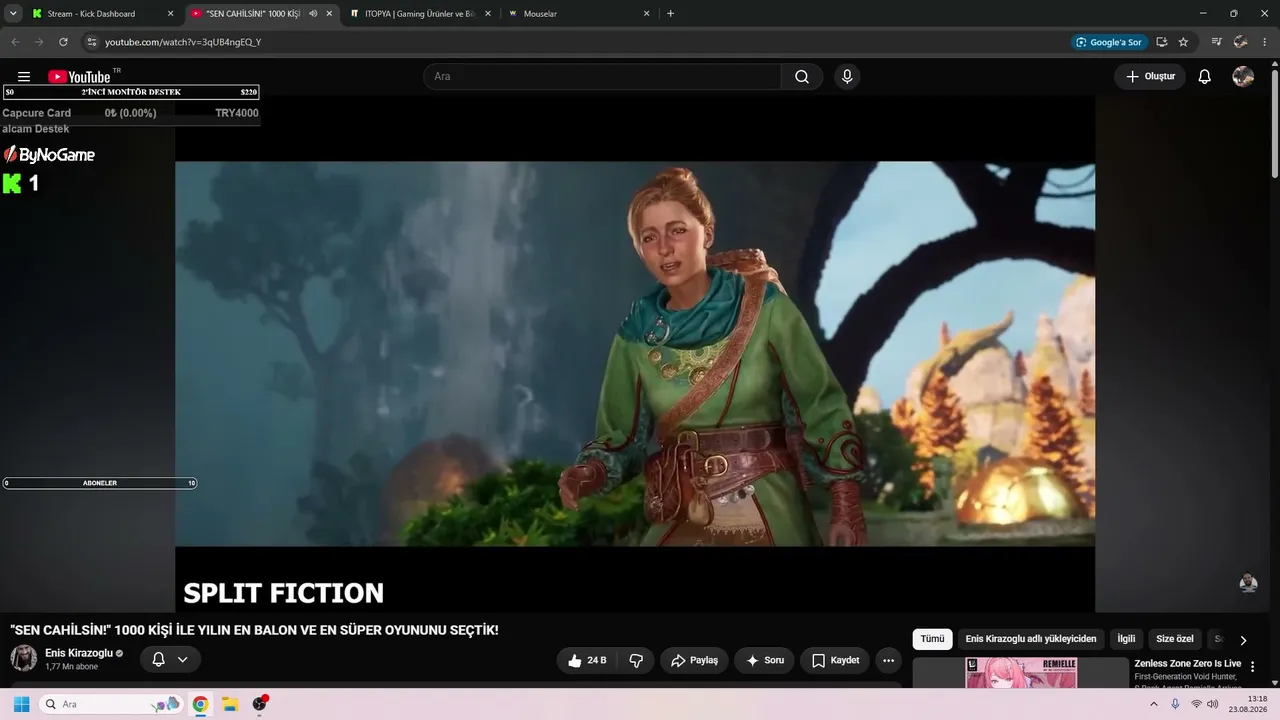
Task: Focus the YouTube Ara search field
Action: [x=602, y=77]
